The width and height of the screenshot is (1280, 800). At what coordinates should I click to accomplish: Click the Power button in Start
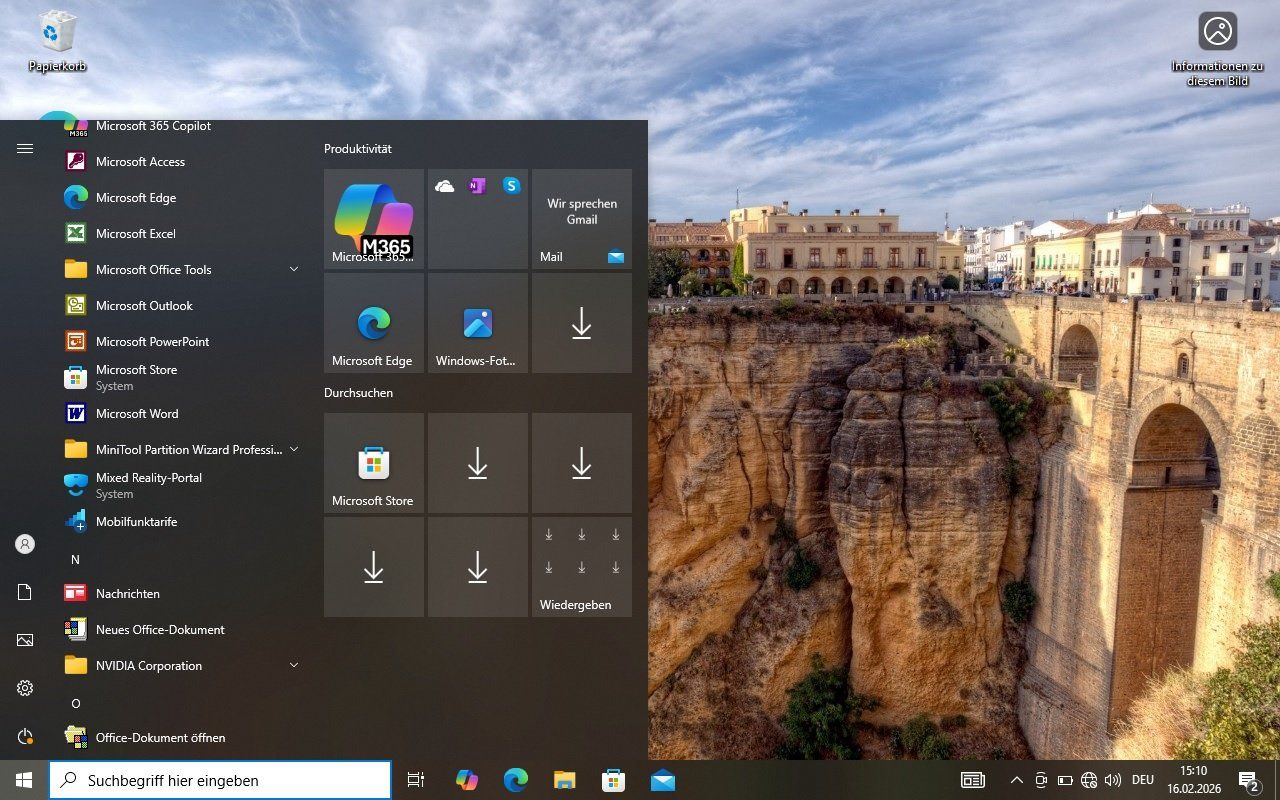25,736
